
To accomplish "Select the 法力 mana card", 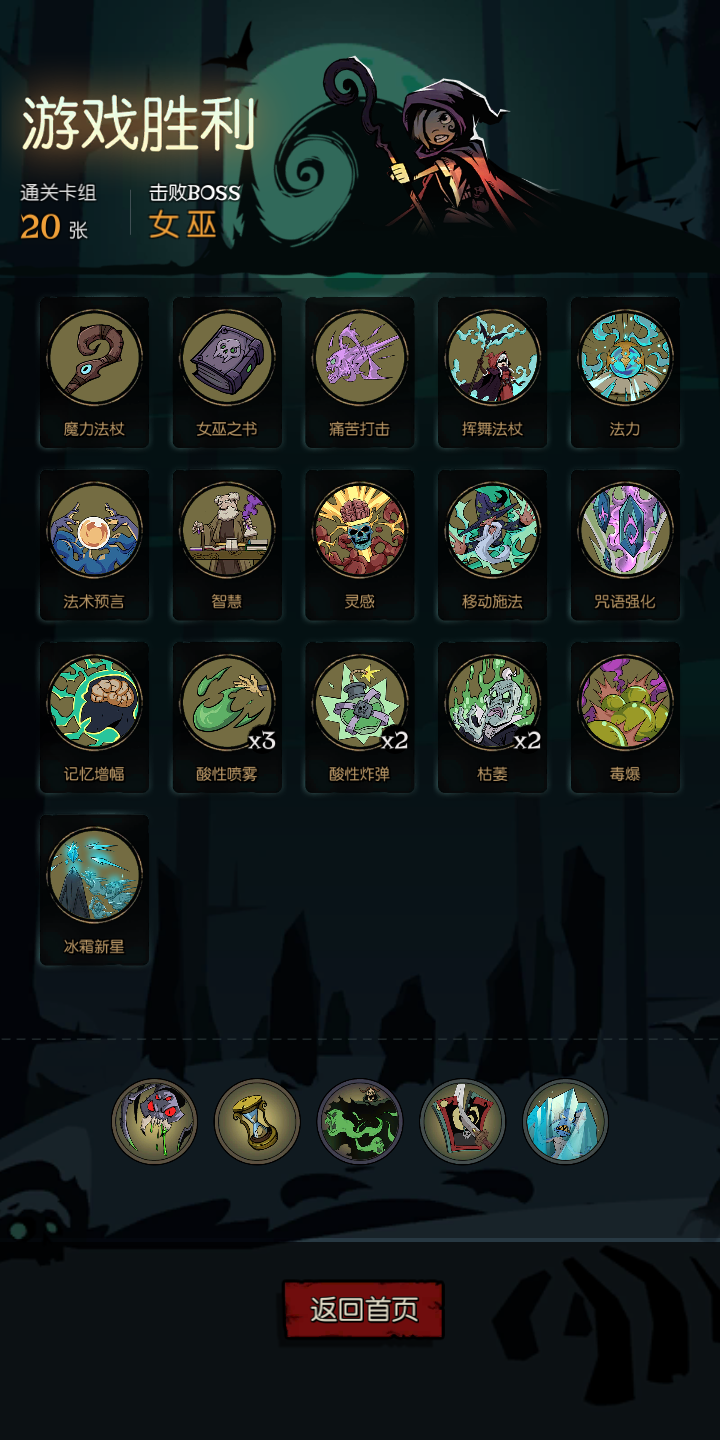I will click(625, 373).
